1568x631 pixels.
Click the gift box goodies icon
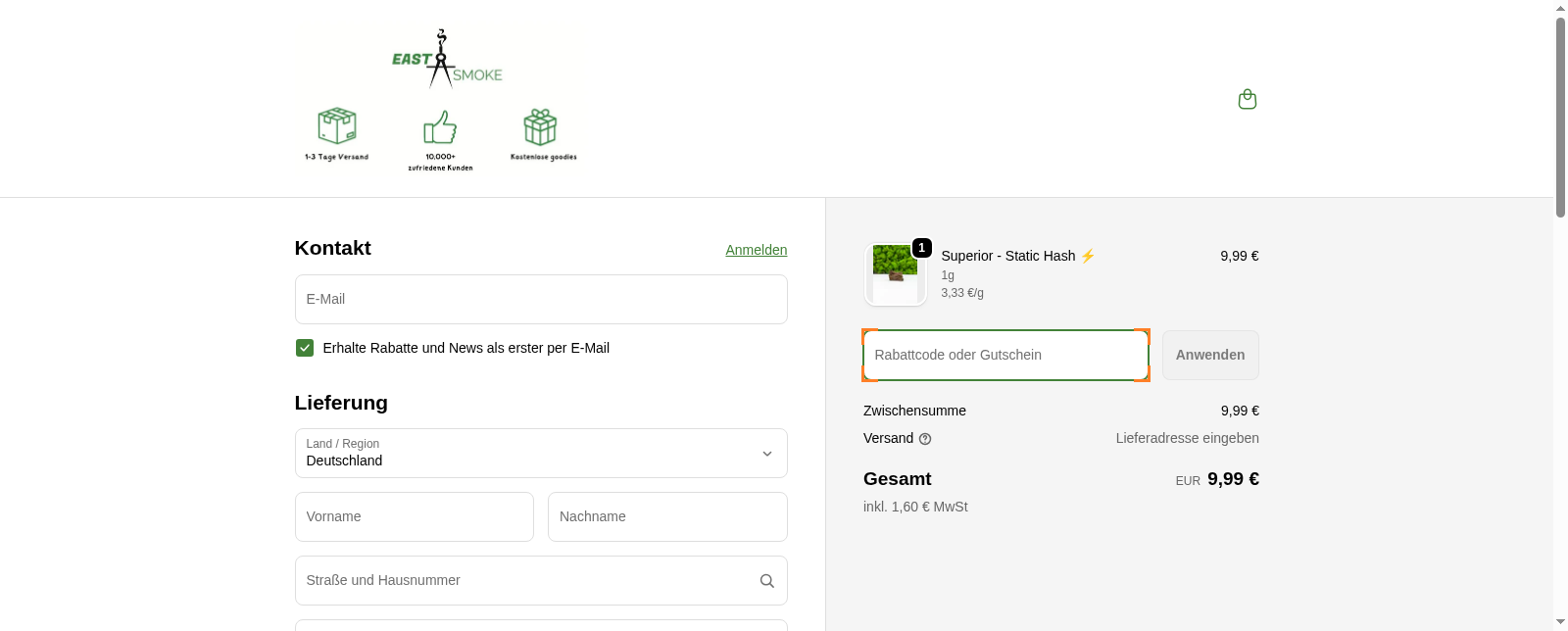(540, 128)
